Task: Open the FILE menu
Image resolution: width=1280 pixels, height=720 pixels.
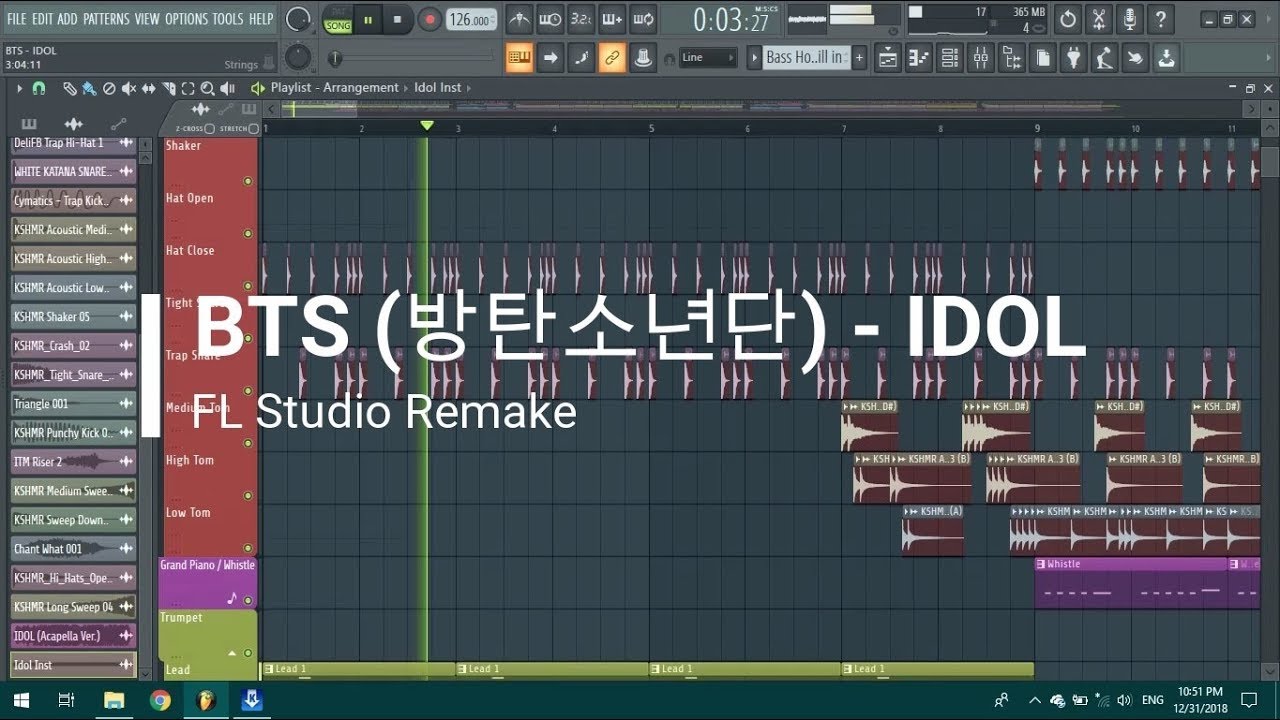Action: pos(16,19)
